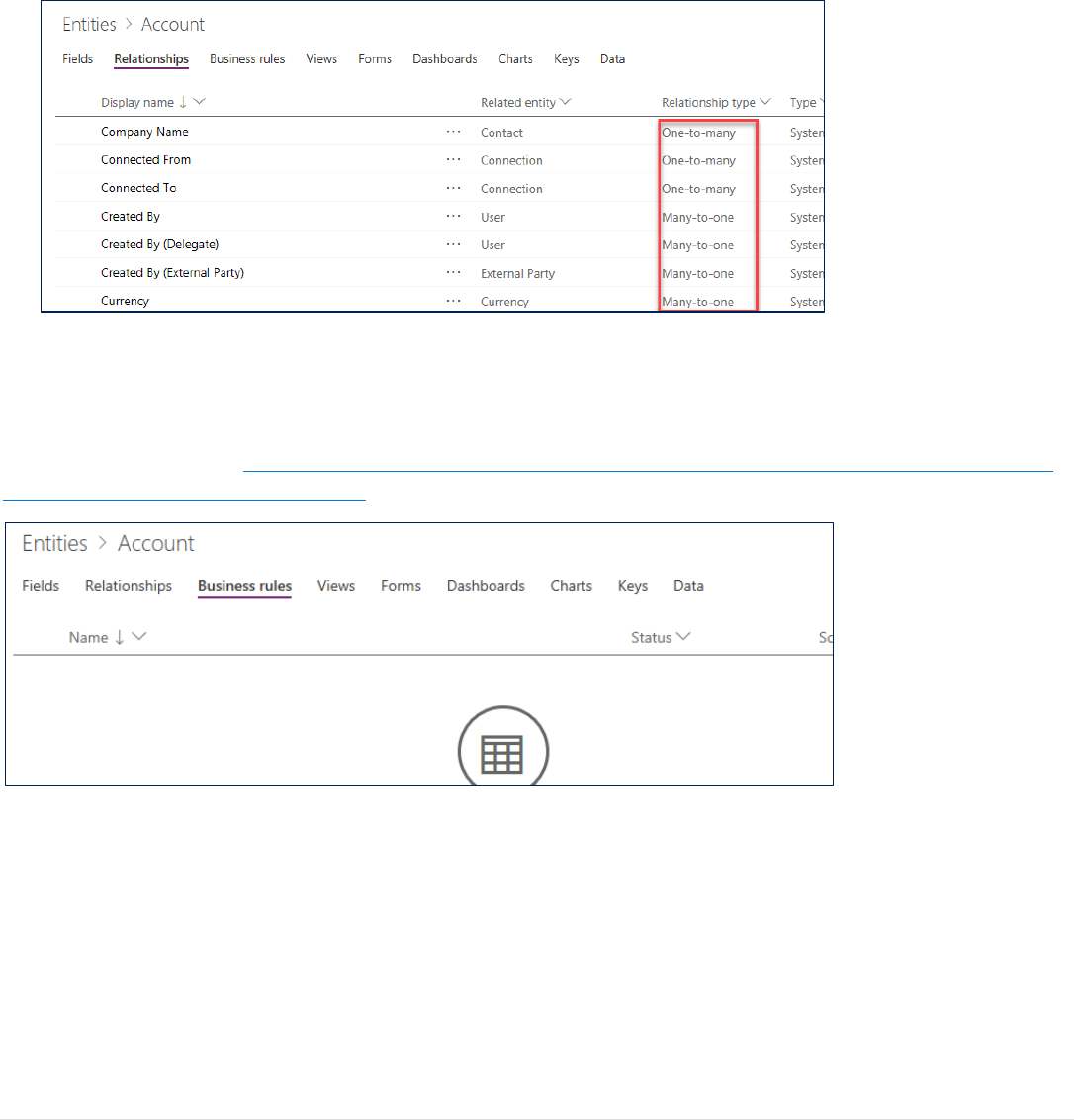Click Contact related entity cell

(501, 133)
